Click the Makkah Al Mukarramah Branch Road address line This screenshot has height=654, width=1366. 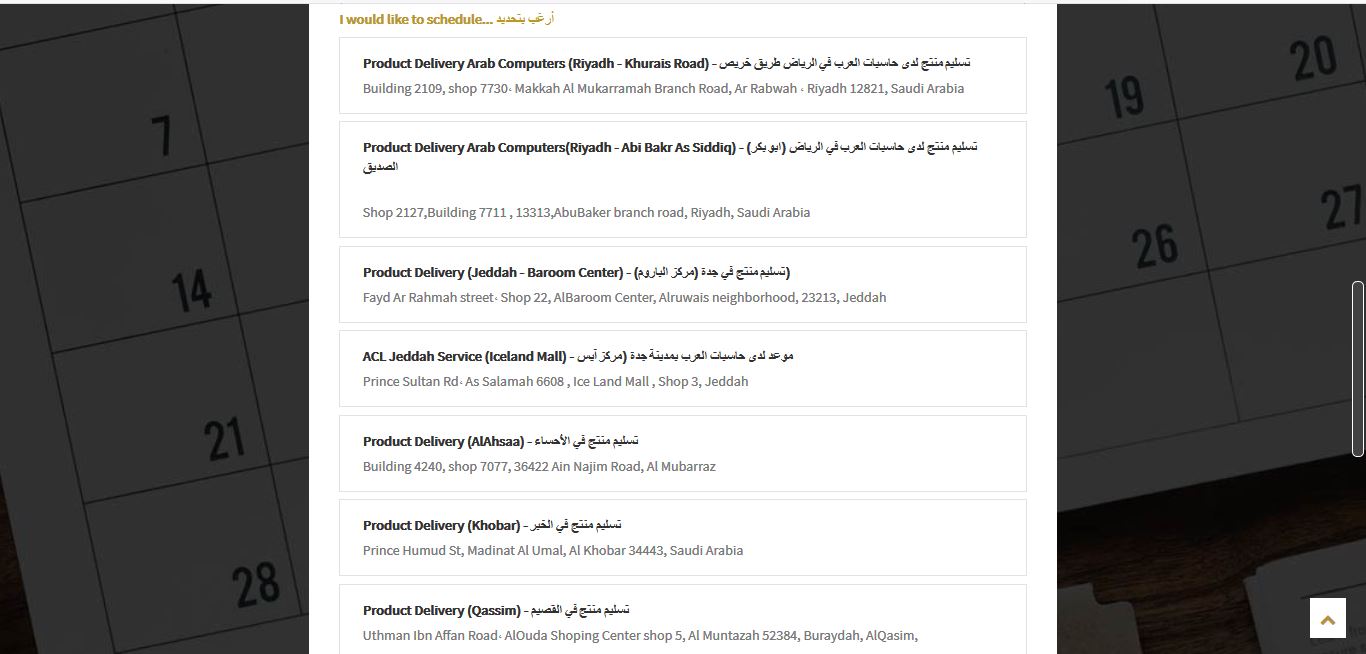point(663,88)
